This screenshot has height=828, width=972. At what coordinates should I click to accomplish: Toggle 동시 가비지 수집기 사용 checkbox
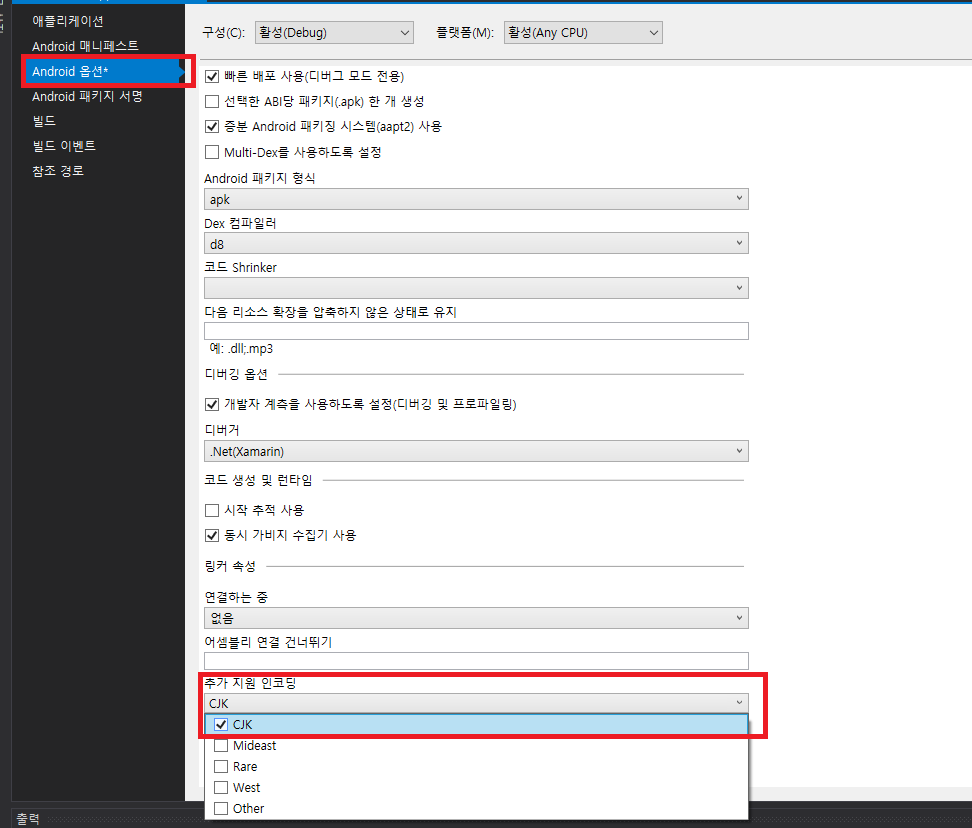[212, 535]
